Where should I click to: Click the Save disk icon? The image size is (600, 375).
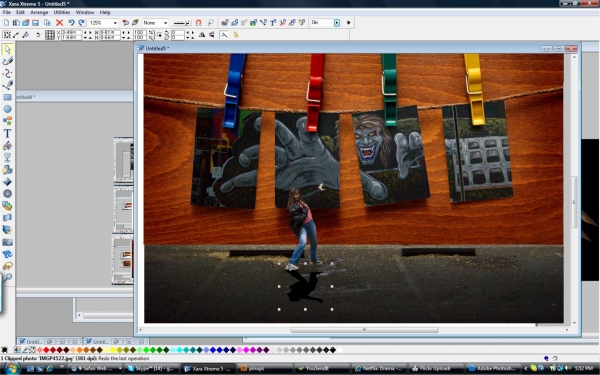point(36,23)
